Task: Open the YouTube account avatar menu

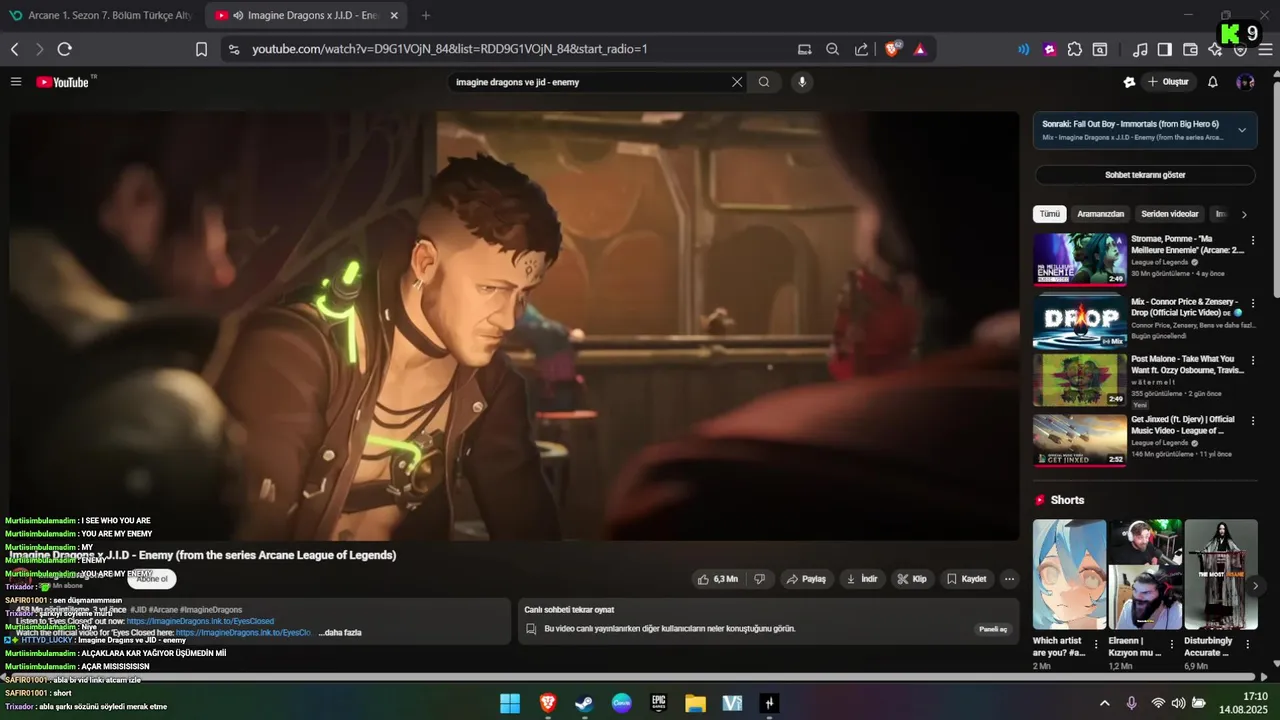Action: (1245, 82)
